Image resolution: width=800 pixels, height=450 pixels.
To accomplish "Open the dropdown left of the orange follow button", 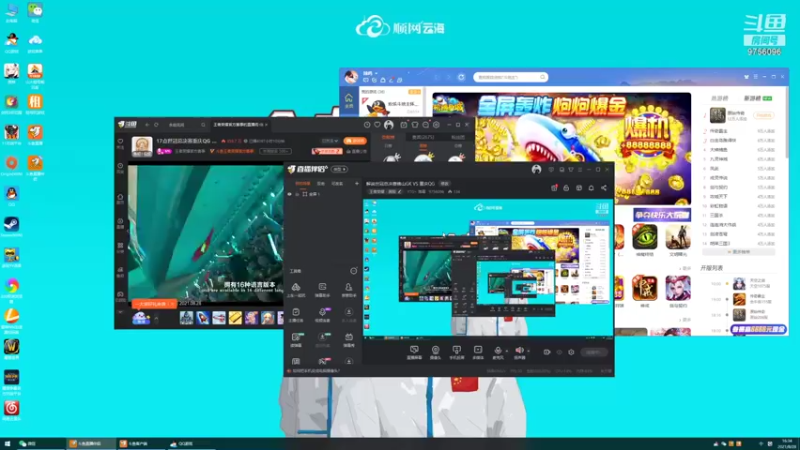I will 330,141.
